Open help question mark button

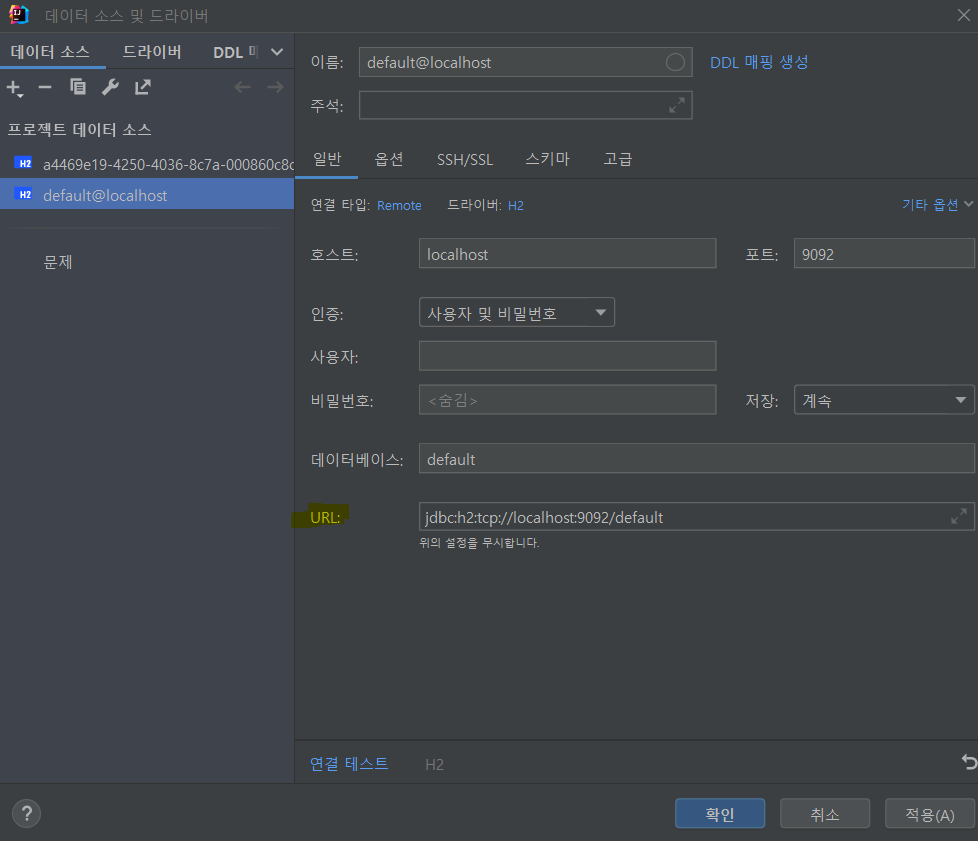click(26, 814)
